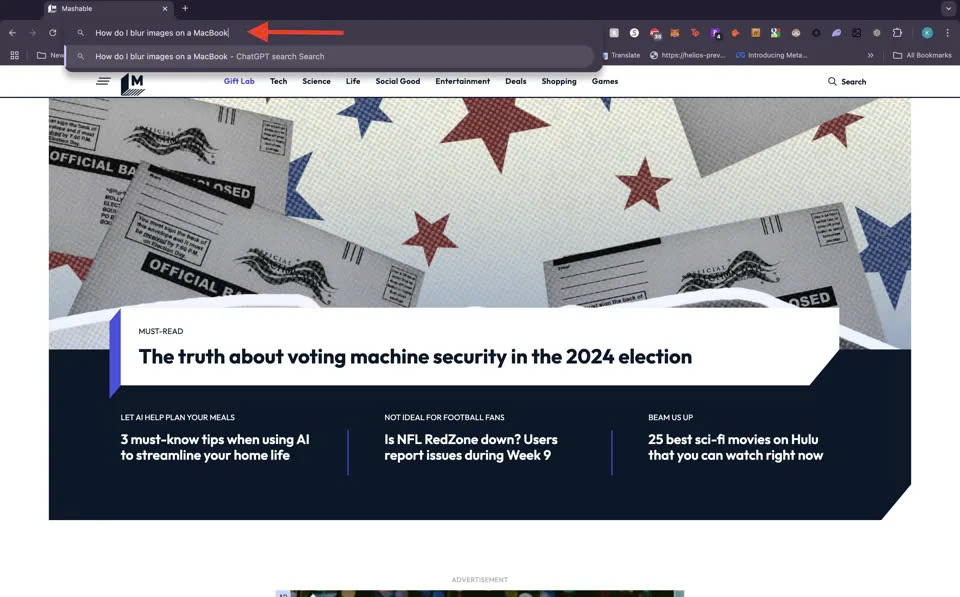Image resolution: width=960 pixels, height=597 pixels.
Task: Close the Mashable tab
Action: click(x=165, y=9)
